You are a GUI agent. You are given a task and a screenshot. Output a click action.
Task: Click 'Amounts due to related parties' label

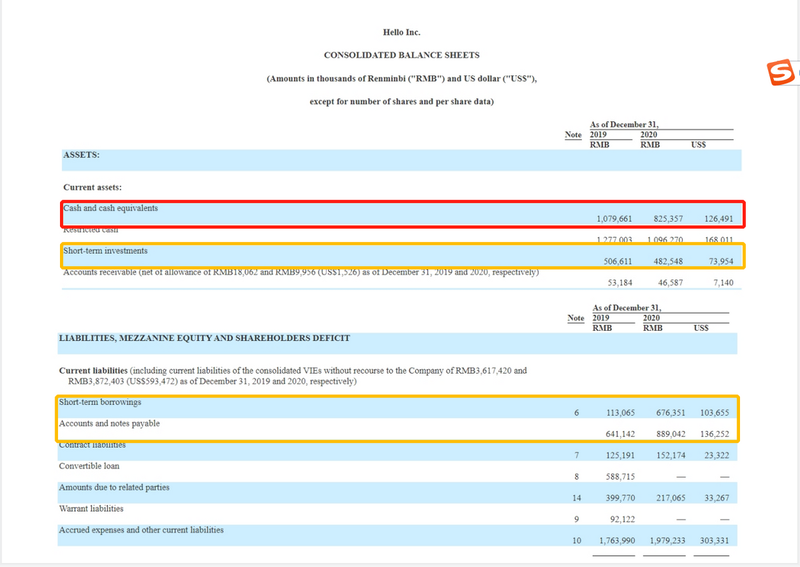coord(114,487)
